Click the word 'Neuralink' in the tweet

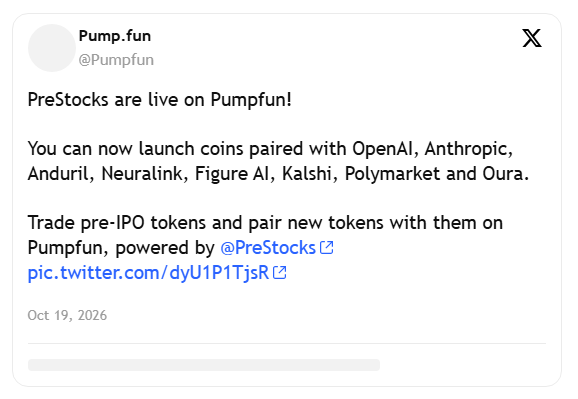tap(142, 173)
